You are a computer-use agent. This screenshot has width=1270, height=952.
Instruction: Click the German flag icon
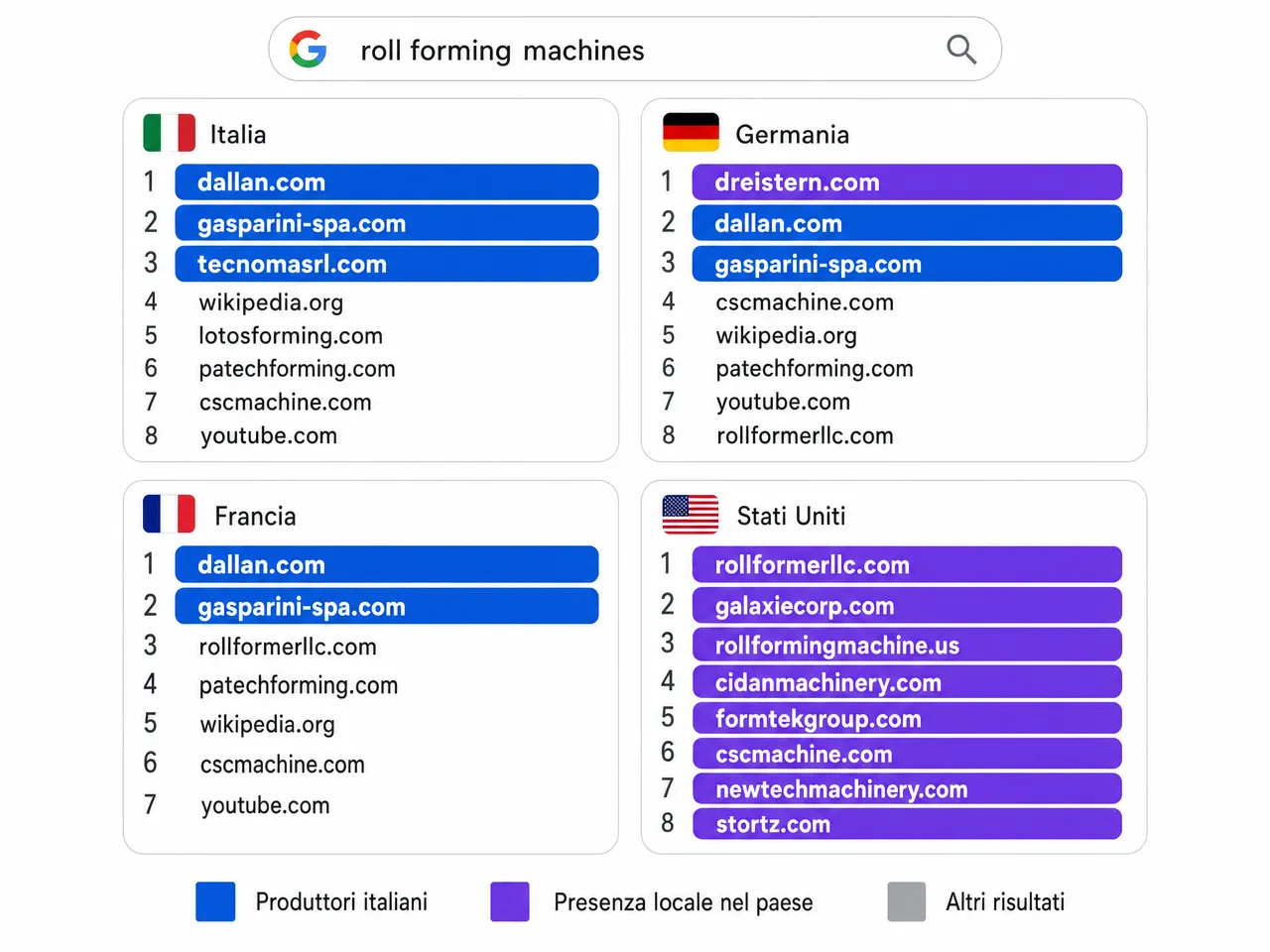click(x=691, y=133)
